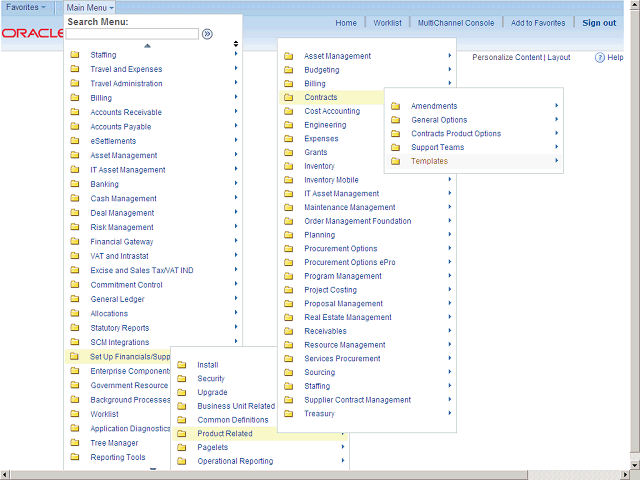640x480 pixels.
Task: Click the Sign out link
Action: tap(599, 23)
